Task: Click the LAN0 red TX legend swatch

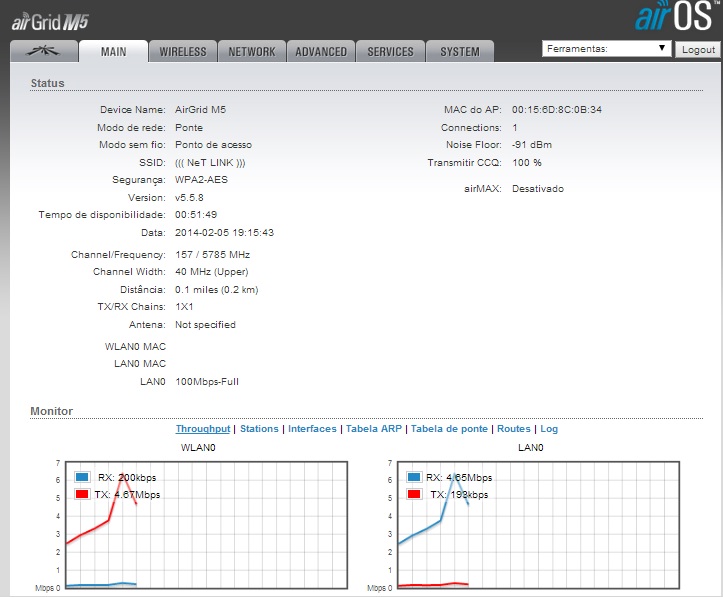Action: [x=414, y=494]
